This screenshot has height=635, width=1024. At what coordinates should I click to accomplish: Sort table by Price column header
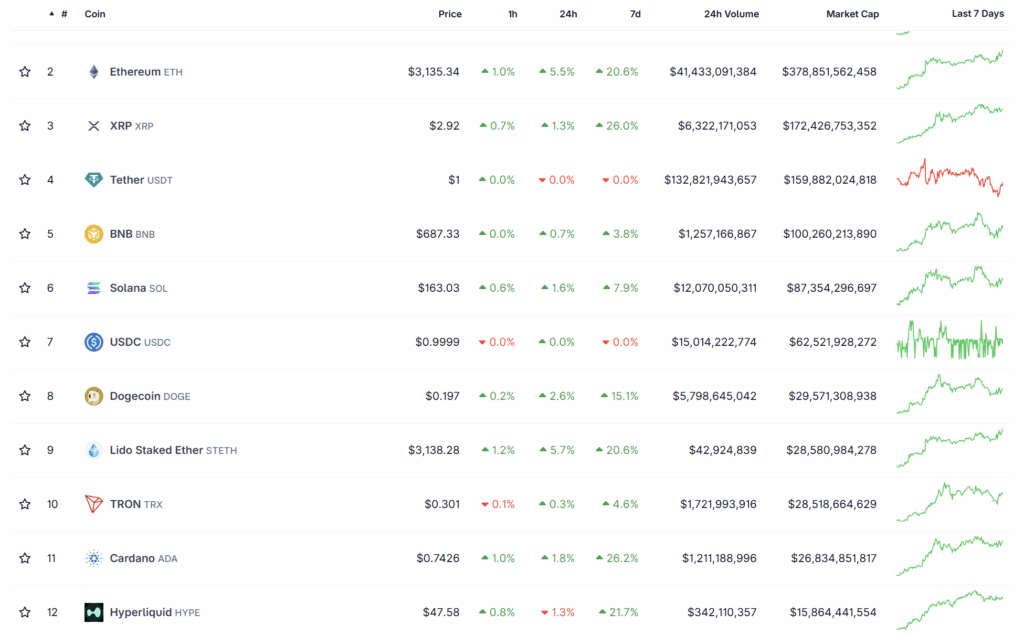point(449,14)
